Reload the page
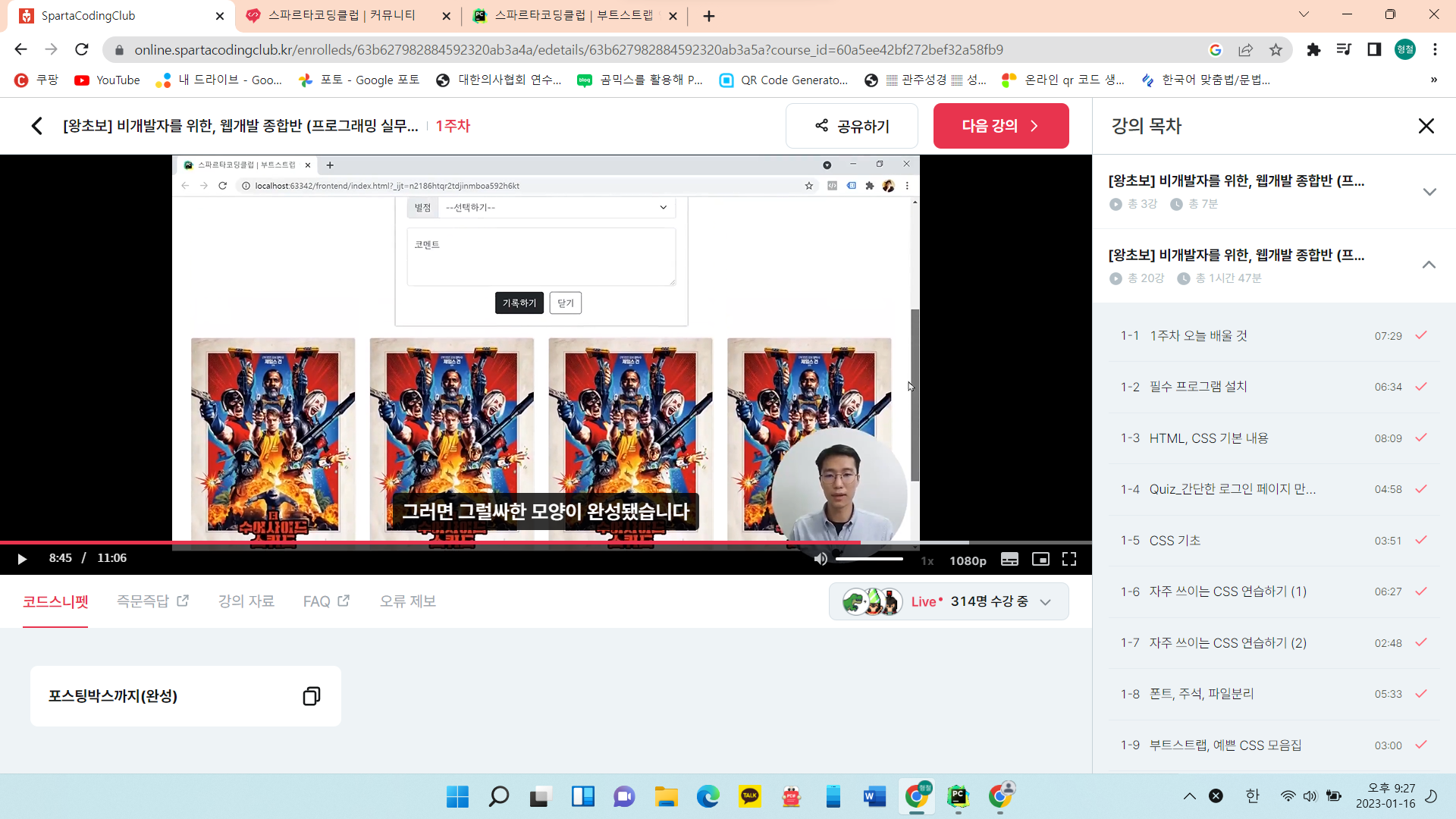Image resolution: width=1456 pixels, height=819 pixels. [82, 49]
